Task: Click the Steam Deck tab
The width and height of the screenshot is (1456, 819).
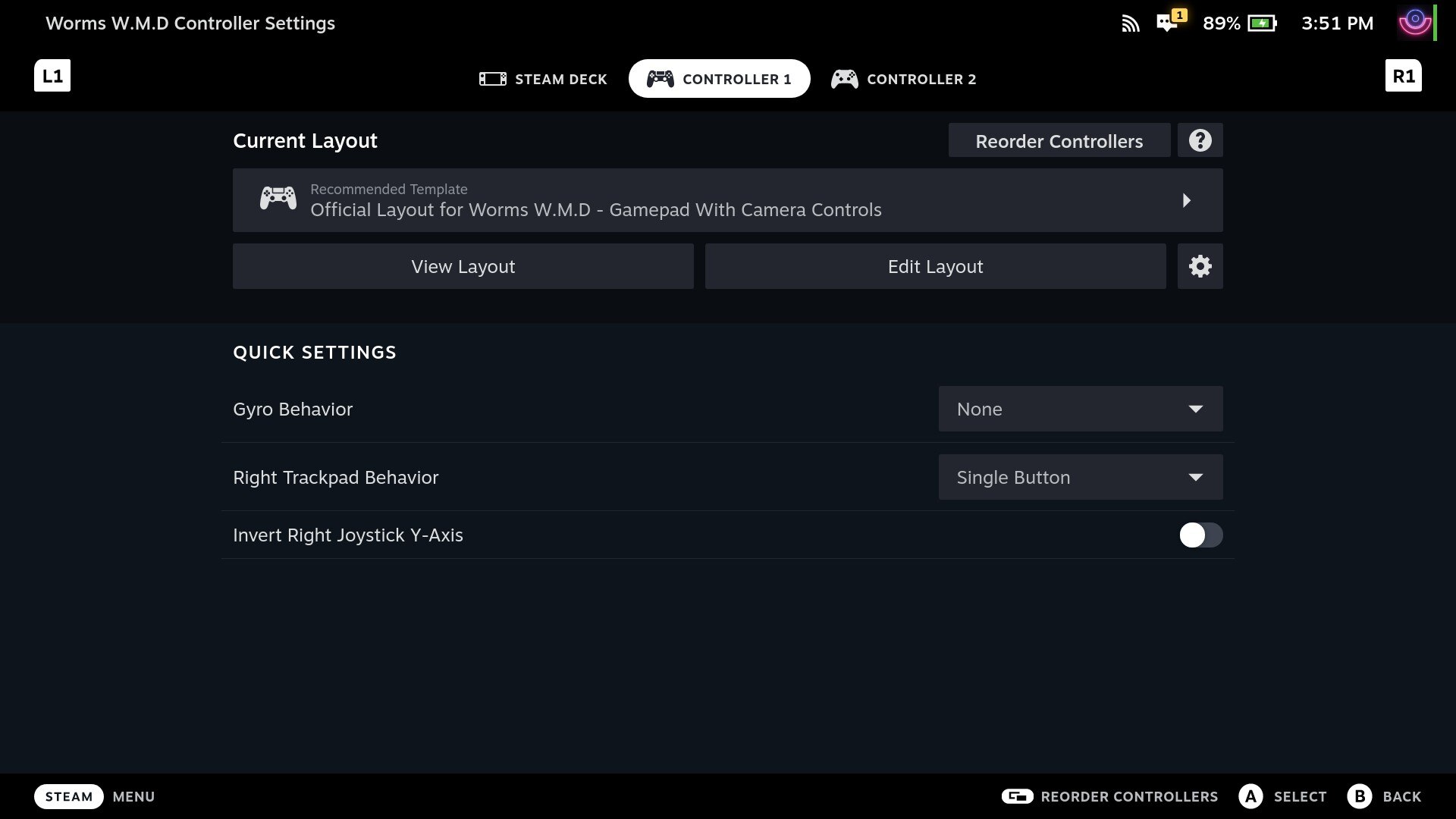Action: pos(543,78)
